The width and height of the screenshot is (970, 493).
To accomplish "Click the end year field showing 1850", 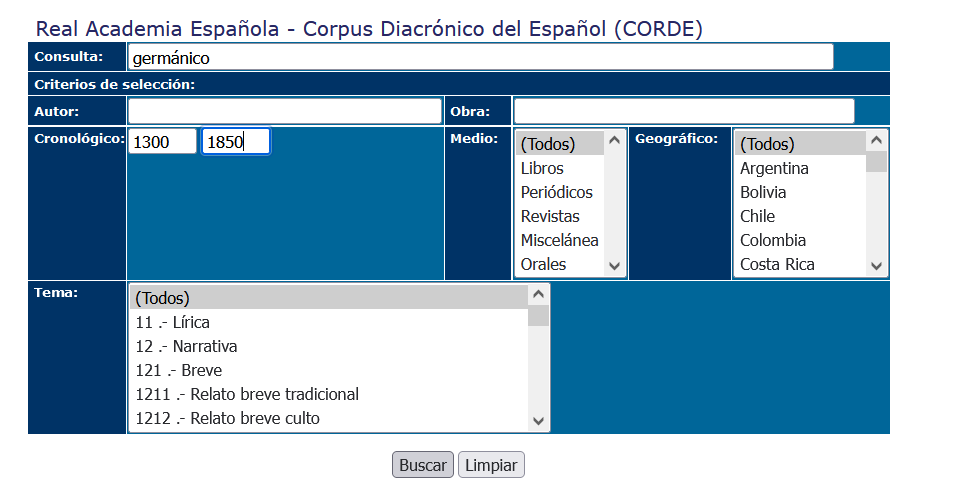I will [236, 142].
